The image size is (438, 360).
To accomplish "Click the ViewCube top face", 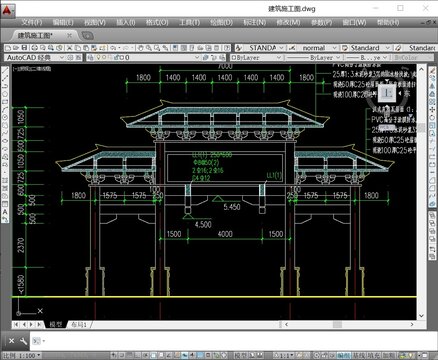I will [x=387, y=92].
